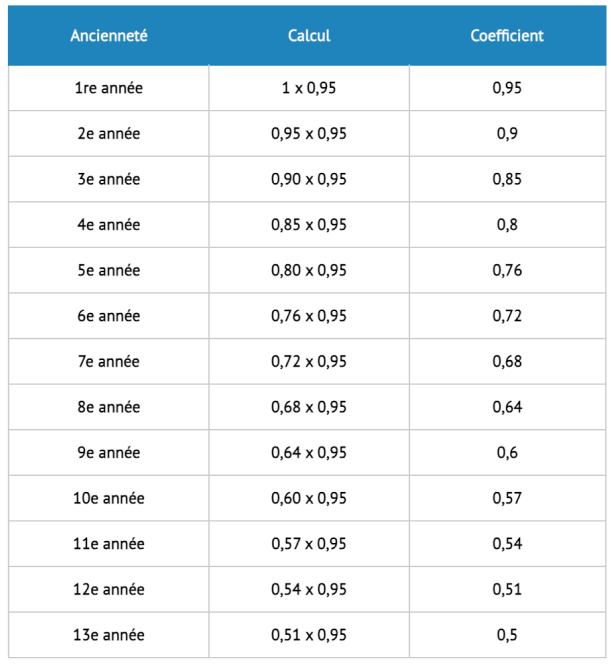Click the 10e année row label
This screenshot has width=611, height=665.
click(109, 498)
